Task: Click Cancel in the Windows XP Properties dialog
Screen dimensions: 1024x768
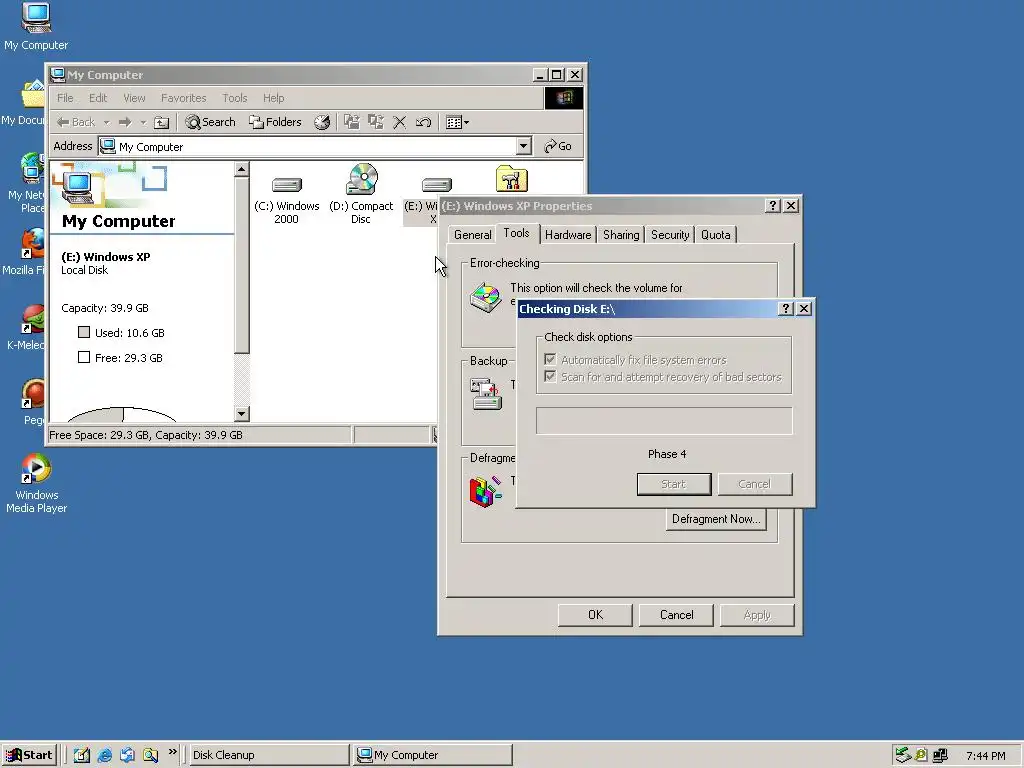Action: point(676,615)
